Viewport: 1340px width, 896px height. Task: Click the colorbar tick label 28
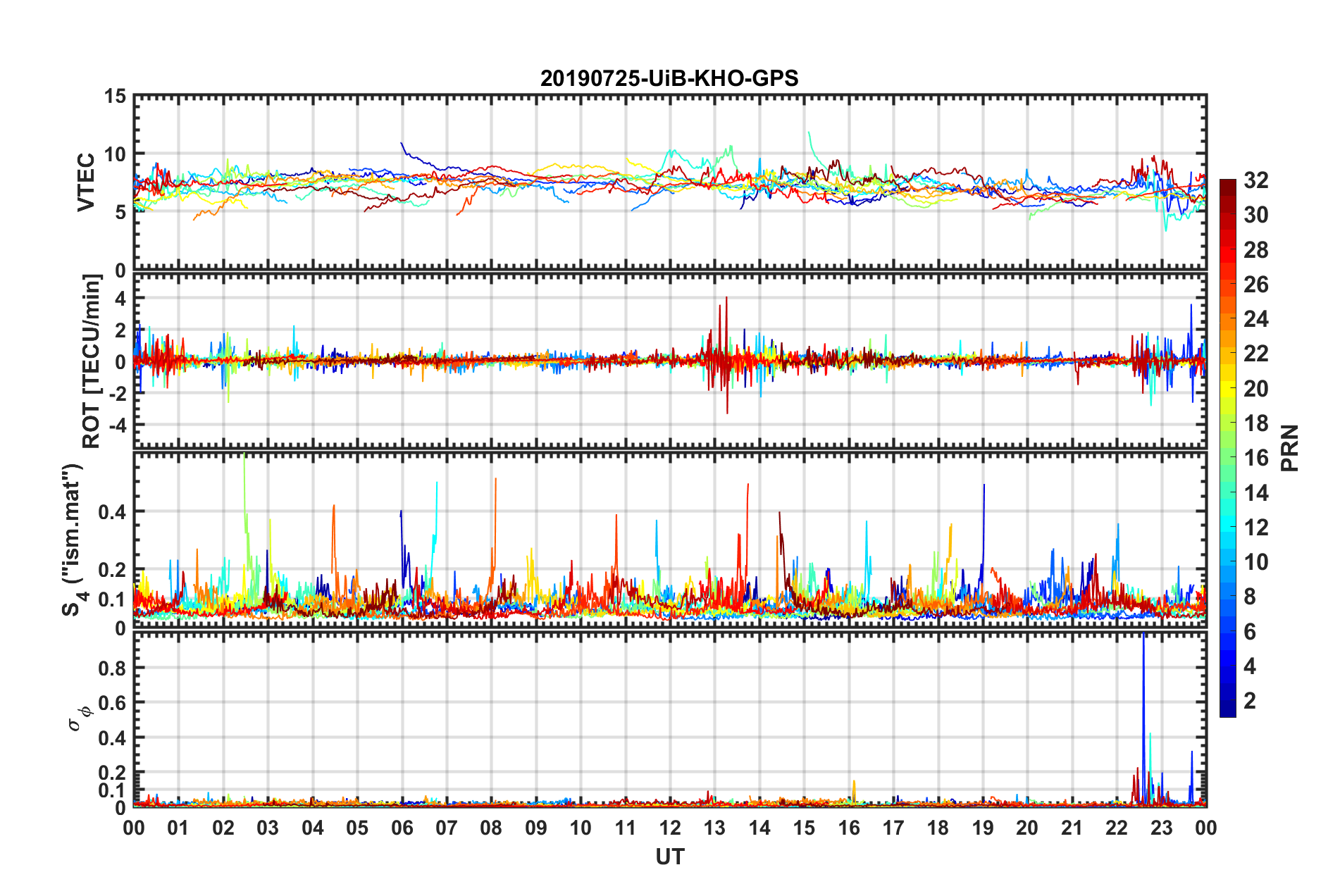click(1256, 250)
